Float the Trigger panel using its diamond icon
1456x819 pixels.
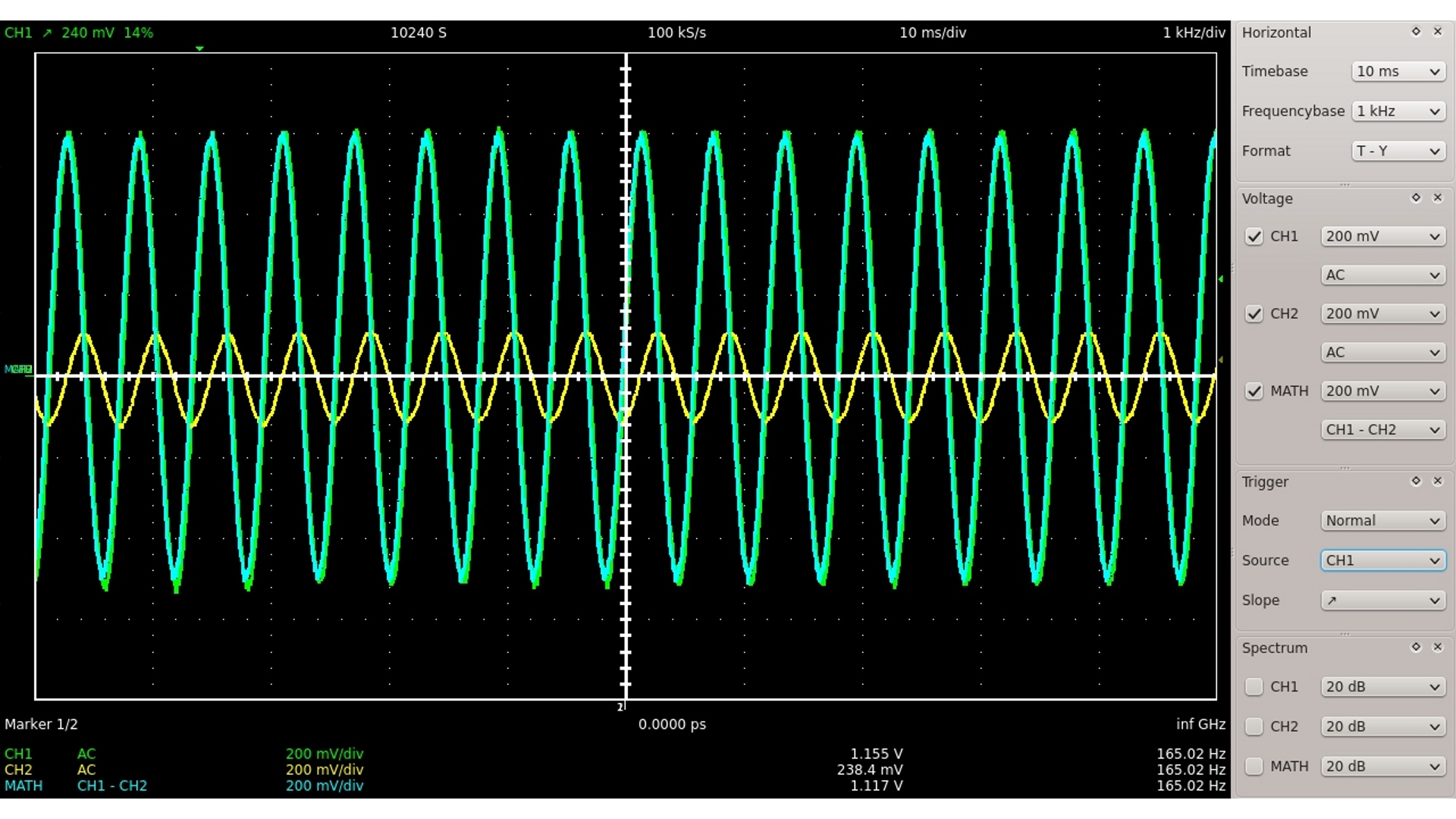1415,481
